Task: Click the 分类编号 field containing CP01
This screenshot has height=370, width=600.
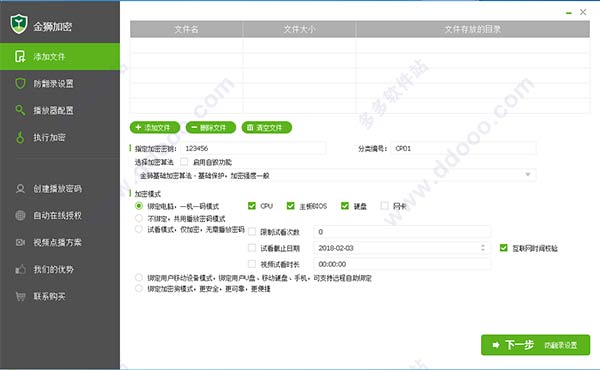Action: 463,148
